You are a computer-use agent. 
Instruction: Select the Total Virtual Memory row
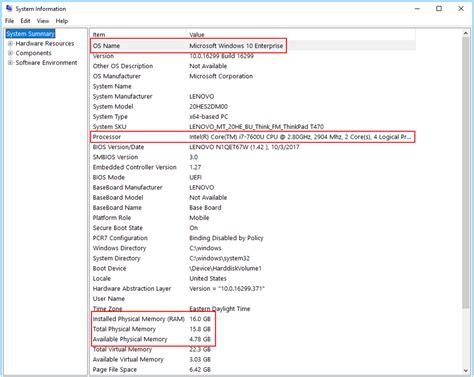pyautogui.click(x=253, y=349)
